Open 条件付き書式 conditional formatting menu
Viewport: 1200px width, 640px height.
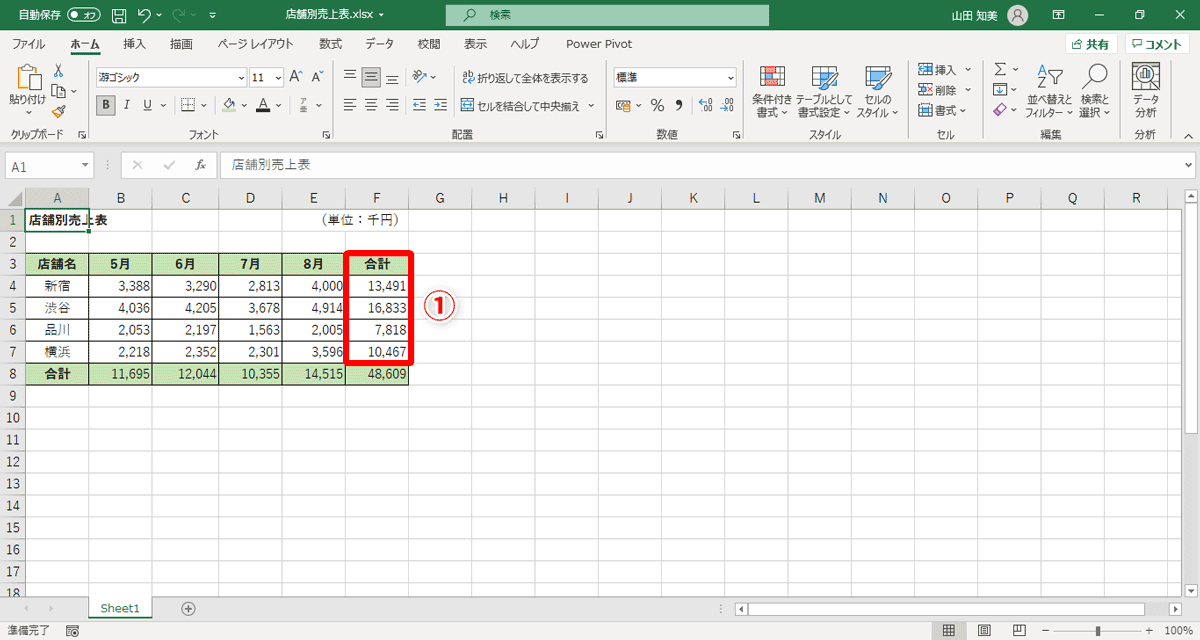[x=772, y=91]
